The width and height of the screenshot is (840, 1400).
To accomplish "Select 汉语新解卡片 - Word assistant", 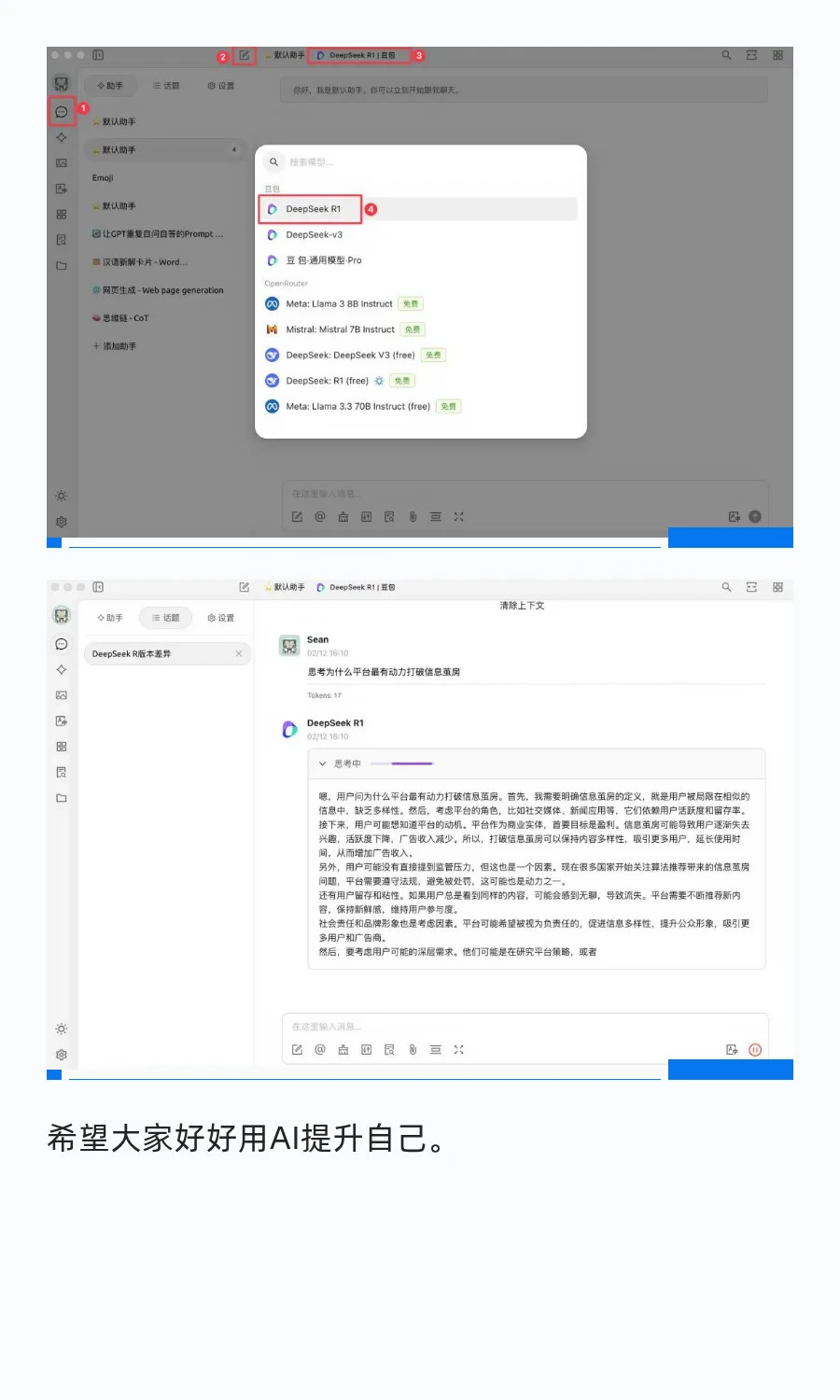I will click(140, 261).
